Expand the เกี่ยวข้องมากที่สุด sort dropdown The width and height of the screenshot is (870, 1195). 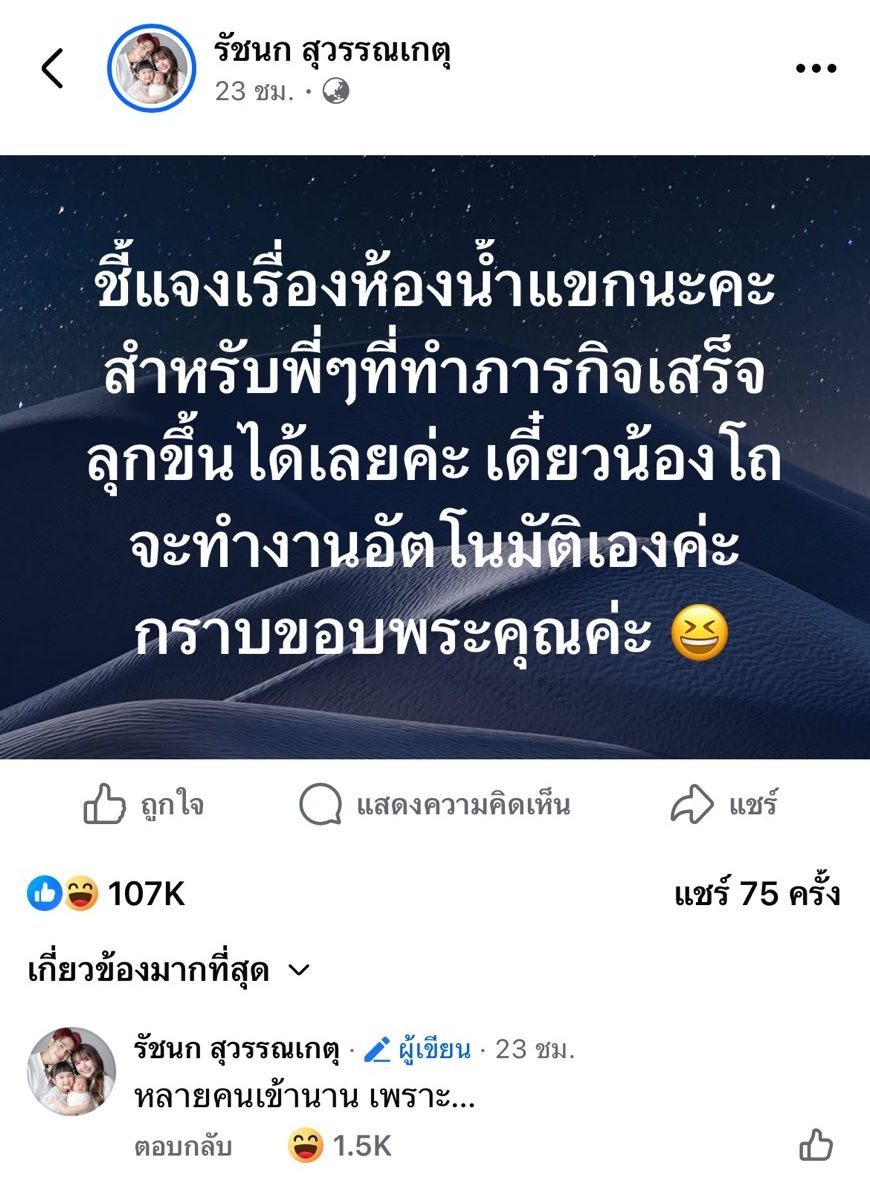click(169, 970)
